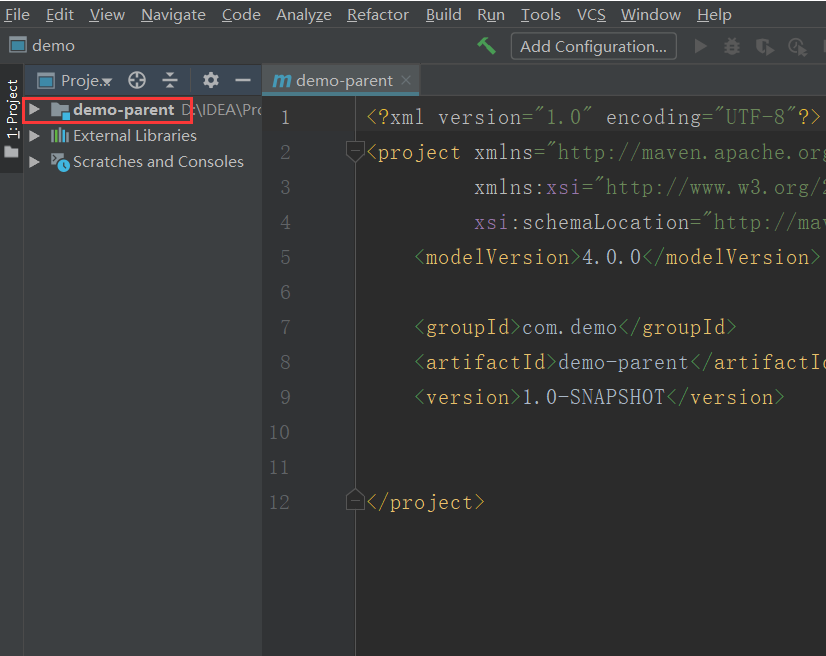Click line number 7 in the gutter

(285, 327)
